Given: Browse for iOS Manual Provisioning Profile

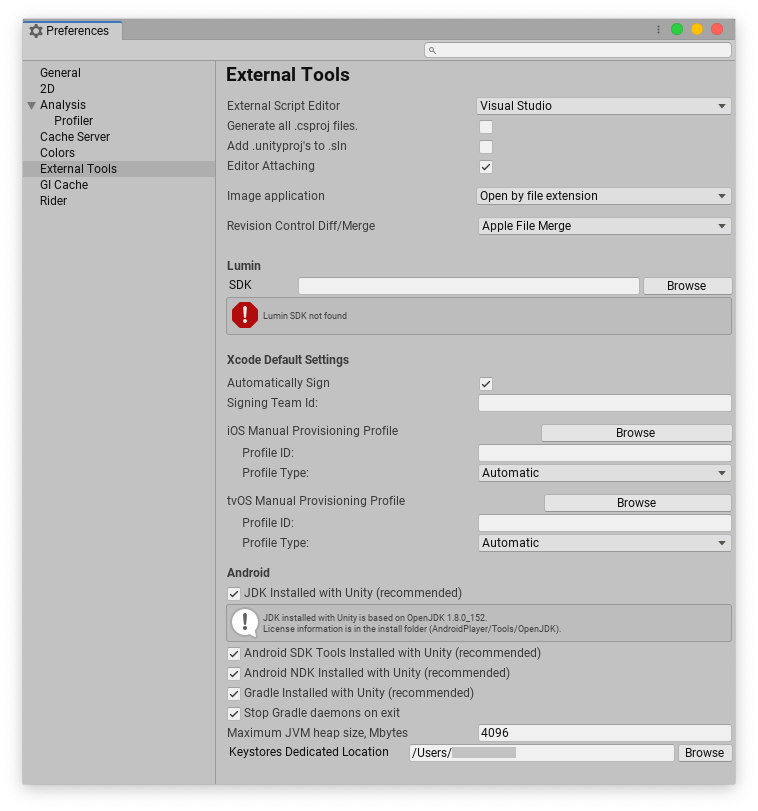Looking at the screenshot, I should 636,433.
